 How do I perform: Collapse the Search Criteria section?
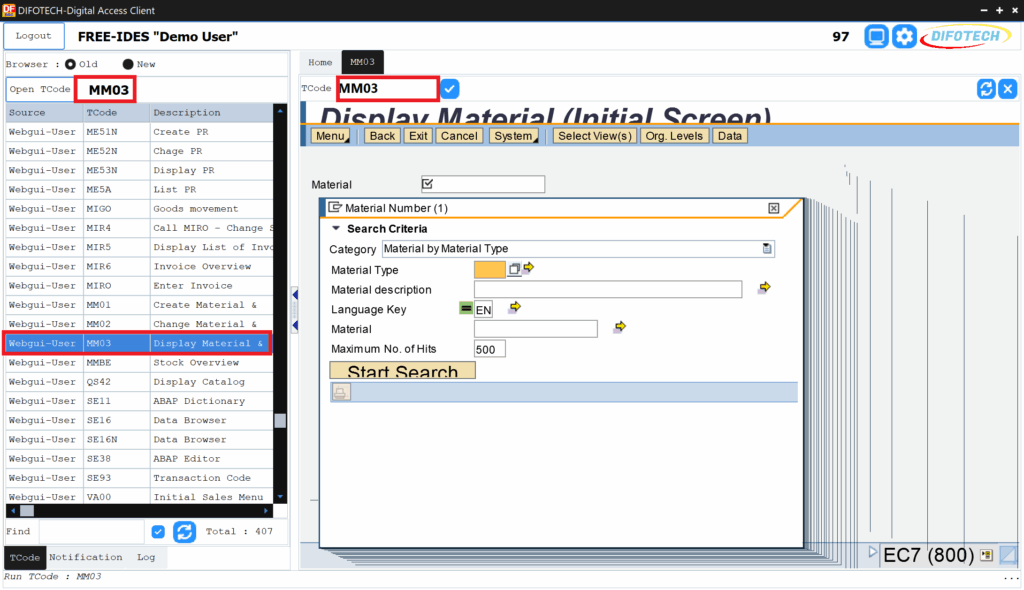pos(336,229)
